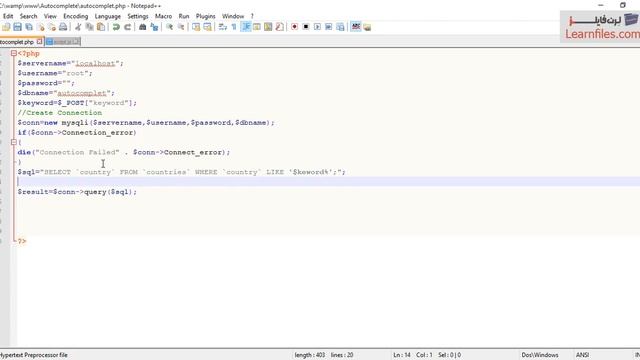Open the Window menu
Viewport: 640px width, 360px height.
click(x=233, y=16)
